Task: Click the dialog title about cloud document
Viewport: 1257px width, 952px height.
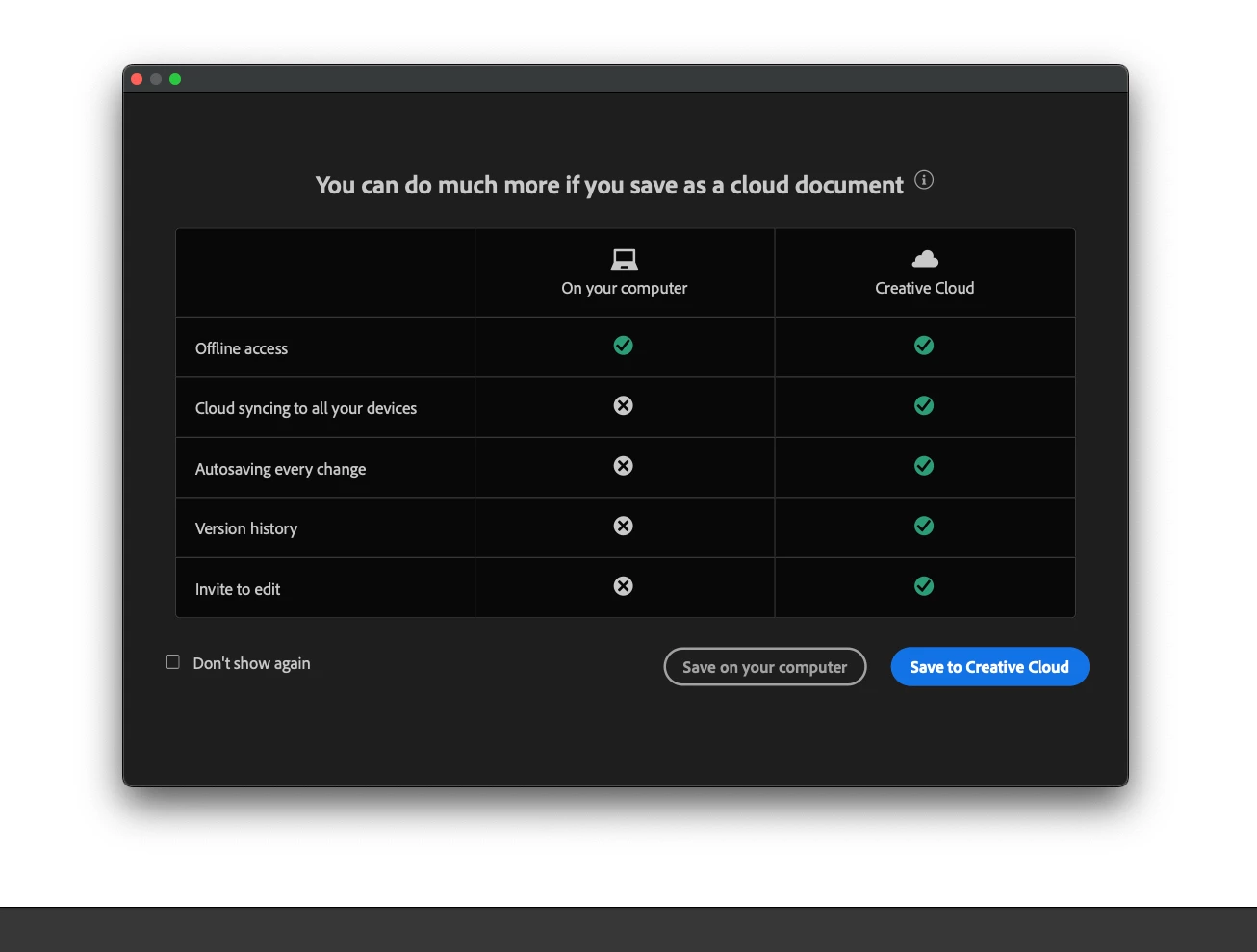Action: [610, 185]
